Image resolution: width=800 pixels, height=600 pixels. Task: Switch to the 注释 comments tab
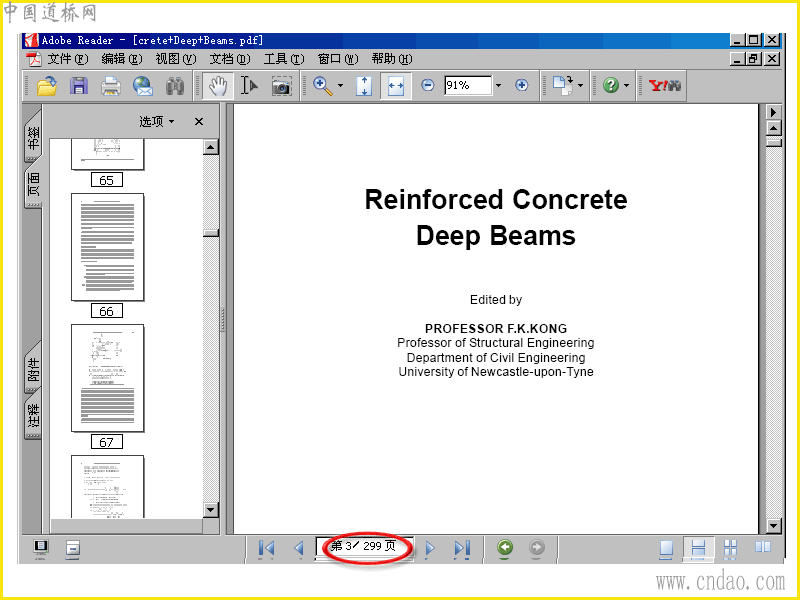tap(33, 415)
